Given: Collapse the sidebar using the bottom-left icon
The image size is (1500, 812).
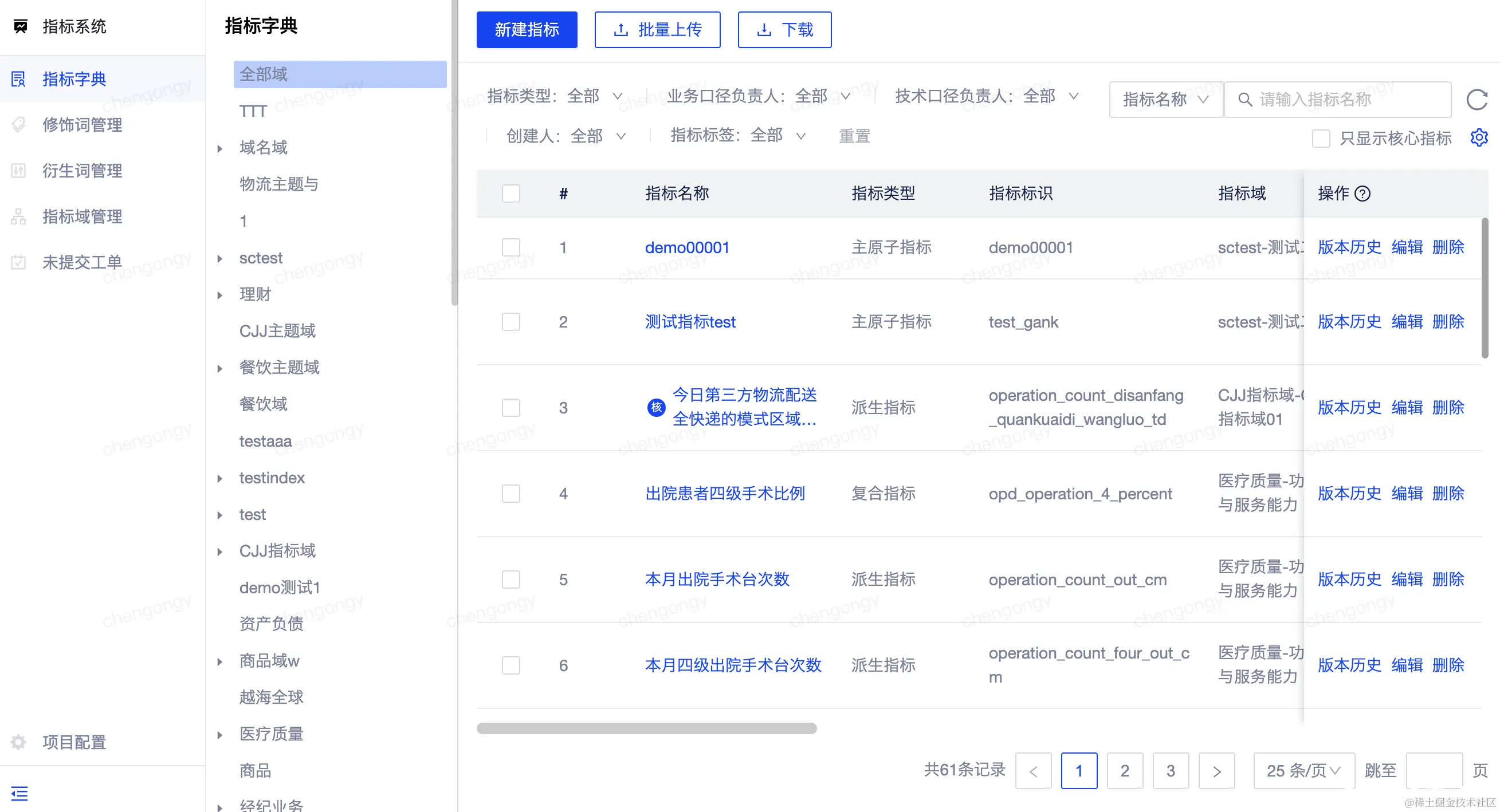Looking at the screenshot, I should point(19,793).
